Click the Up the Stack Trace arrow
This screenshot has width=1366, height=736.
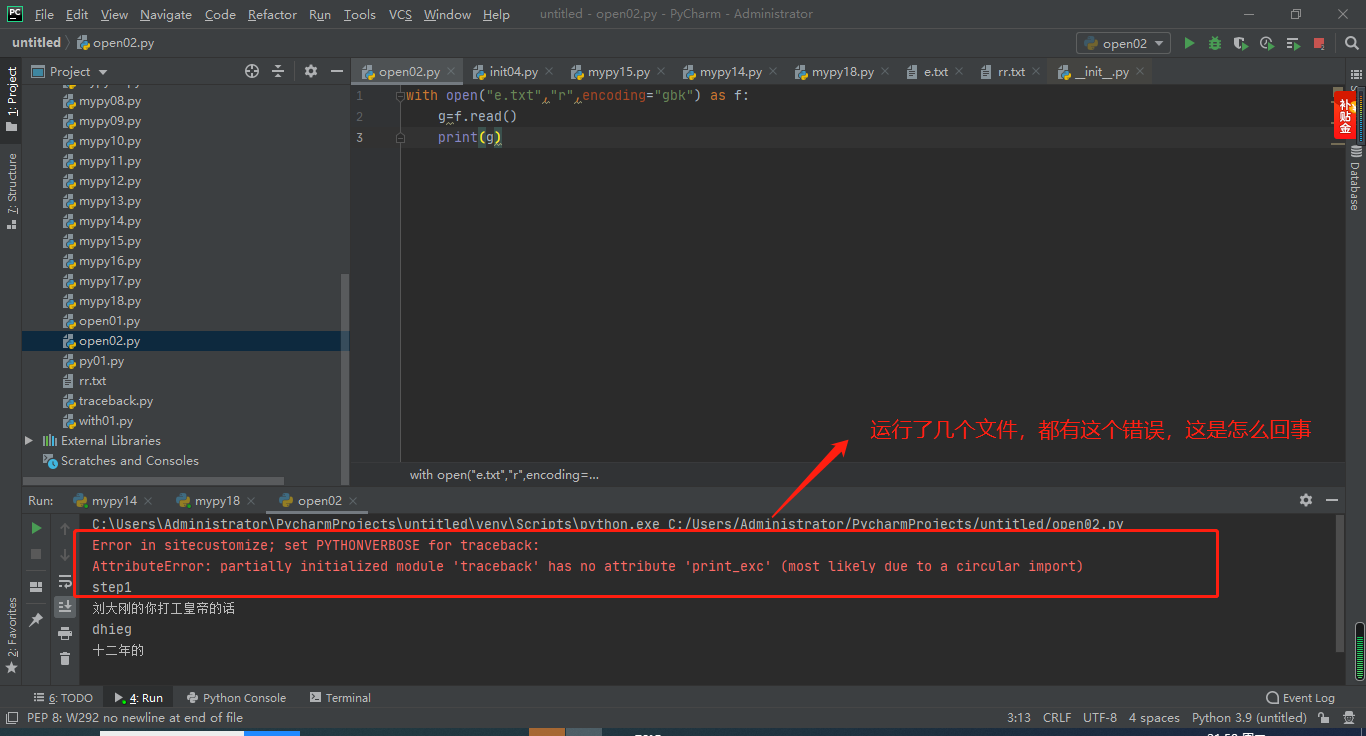point(65,528)
